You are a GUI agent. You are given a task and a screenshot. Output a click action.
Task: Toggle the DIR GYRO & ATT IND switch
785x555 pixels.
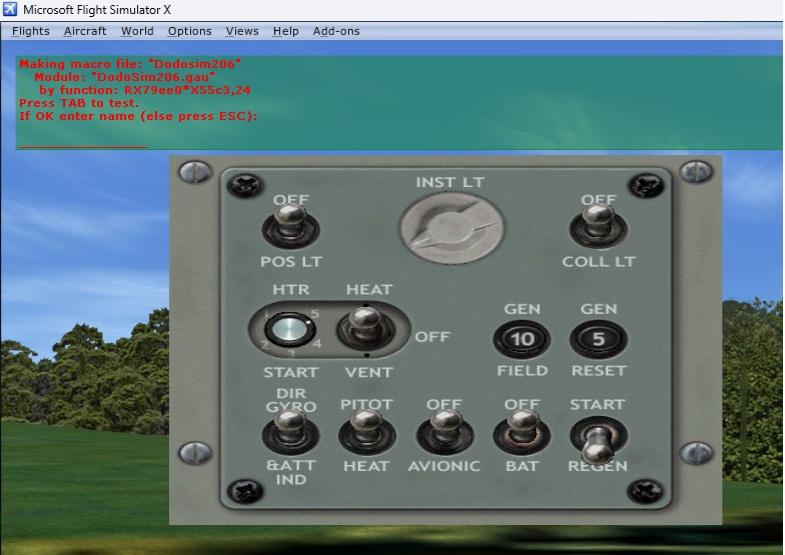pyautogui.click(x=290, y=431)
